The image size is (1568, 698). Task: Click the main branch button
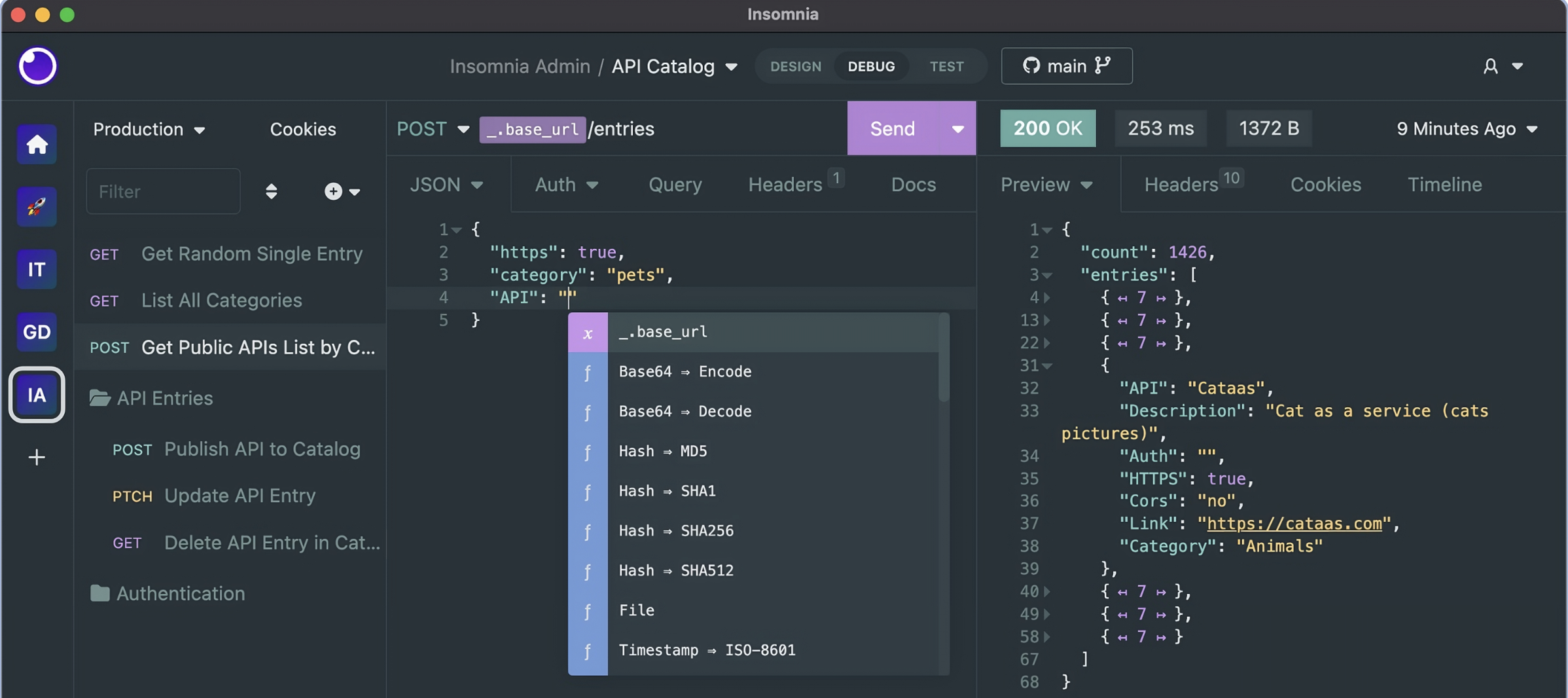[x=1066, y=65]
